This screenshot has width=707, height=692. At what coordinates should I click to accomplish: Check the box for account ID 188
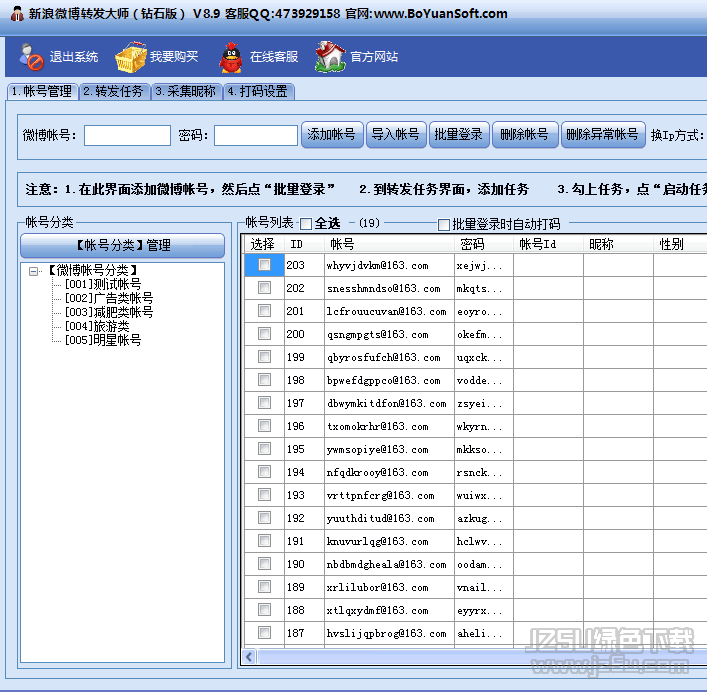(x=265, y=610)
